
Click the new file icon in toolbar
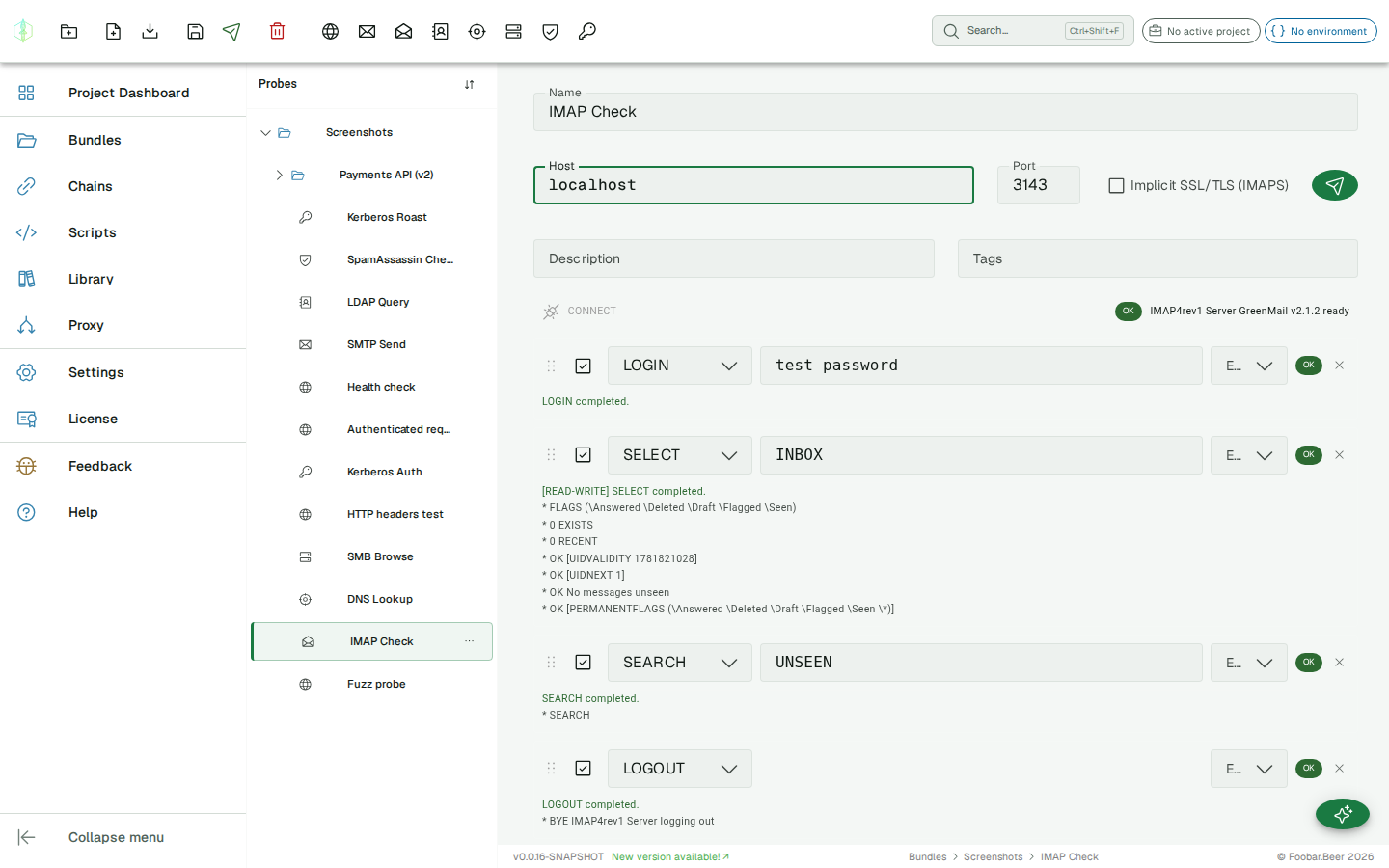point(113,31)
